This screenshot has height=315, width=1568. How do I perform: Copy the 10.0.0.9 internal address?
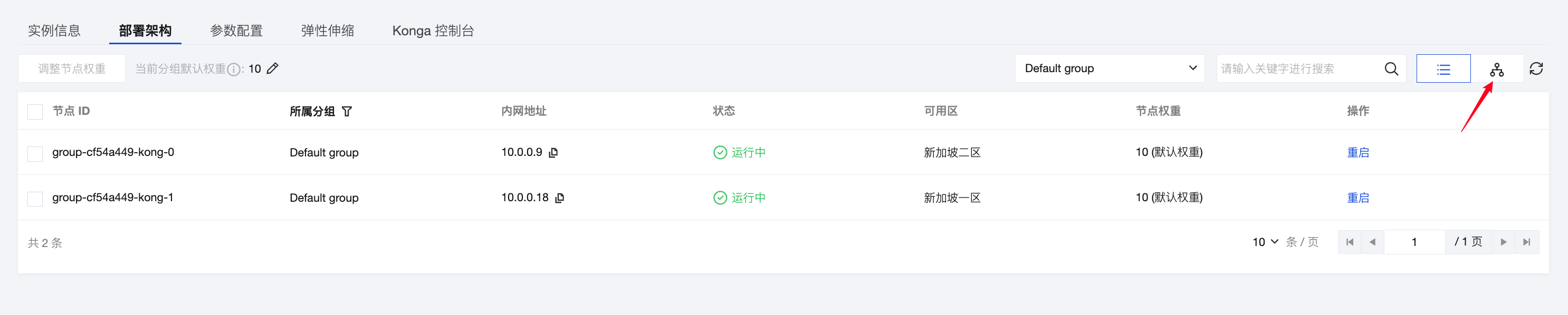pyautogui.click(x=553, y=153)
